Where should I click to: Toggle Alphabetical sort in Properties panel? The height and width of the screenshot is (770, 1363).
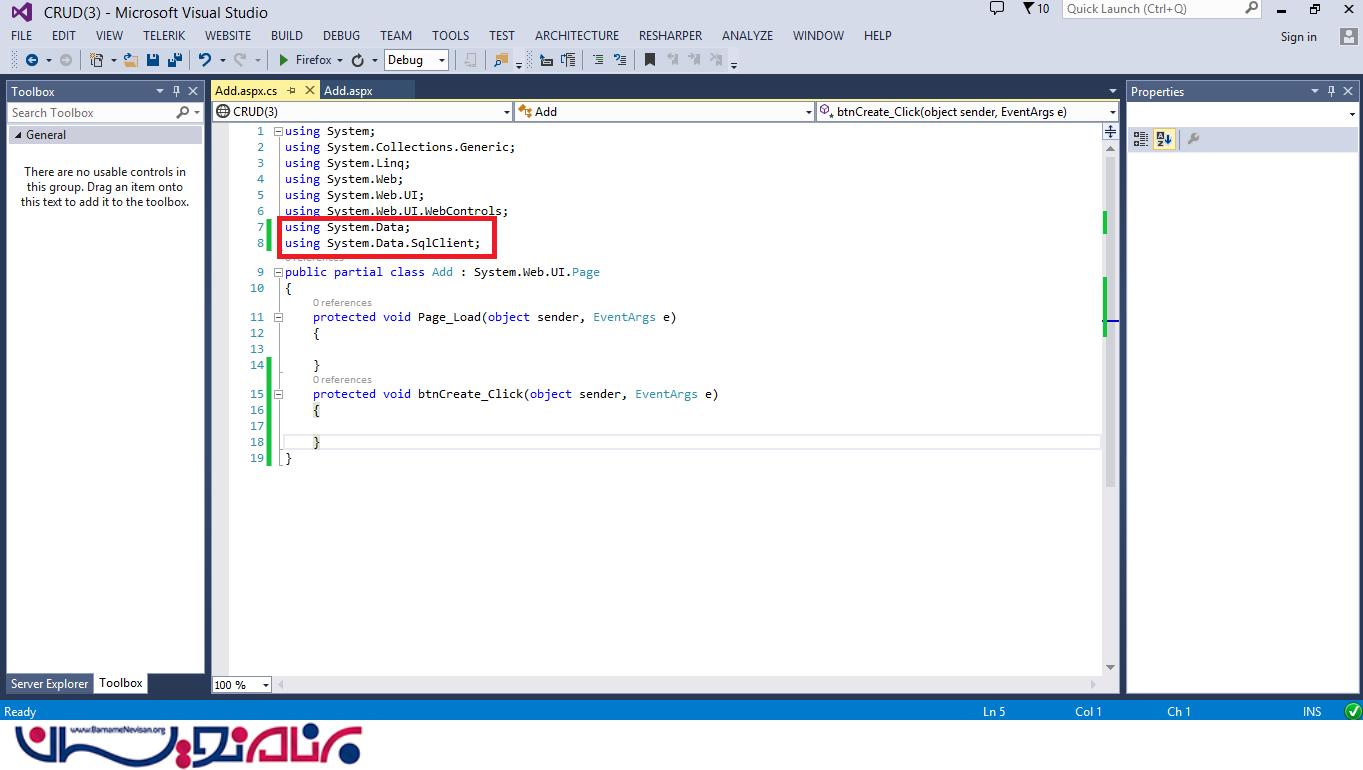1164,139
